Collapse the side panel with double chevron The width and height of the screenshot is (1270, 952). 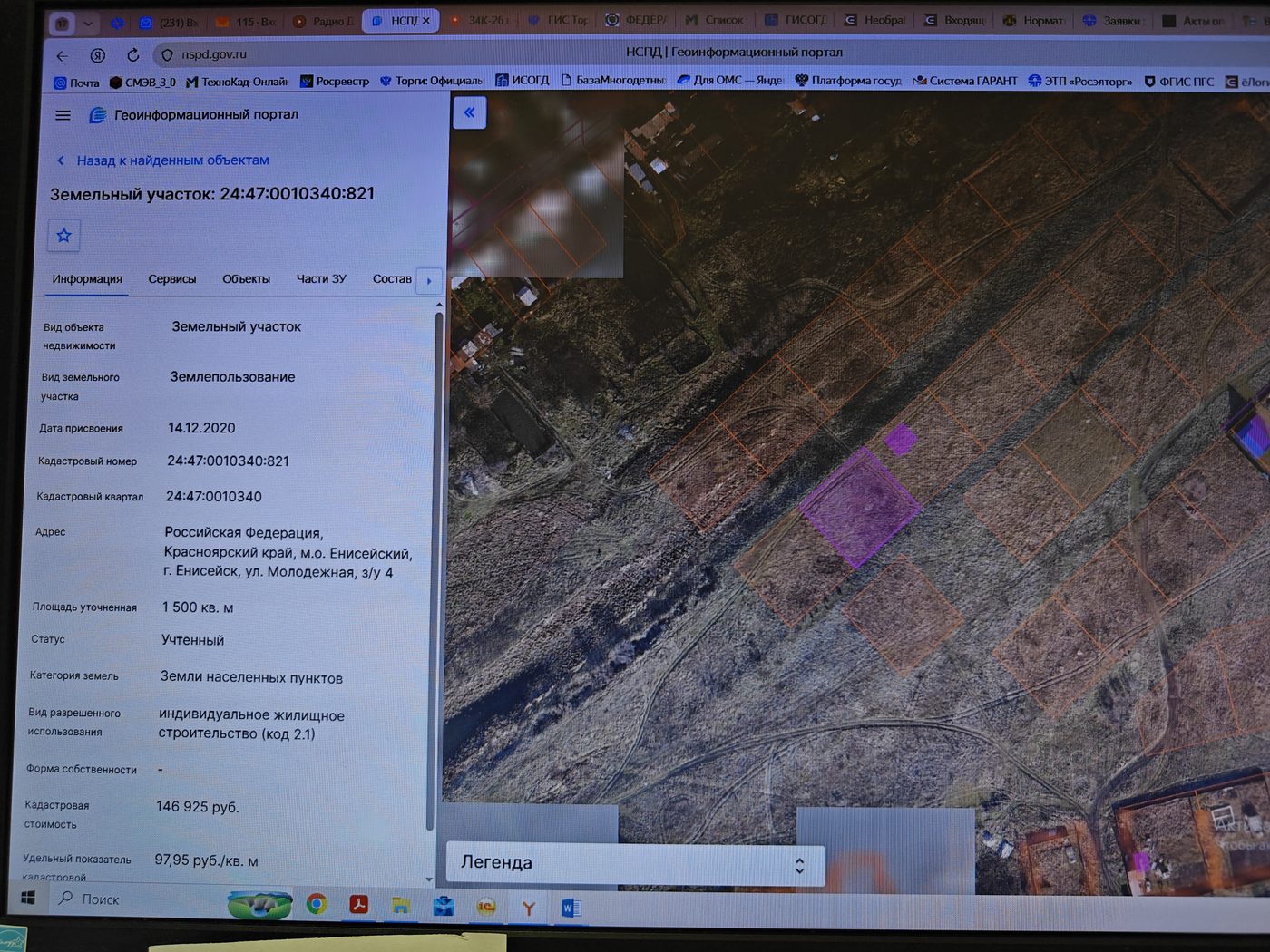[469, 112]
